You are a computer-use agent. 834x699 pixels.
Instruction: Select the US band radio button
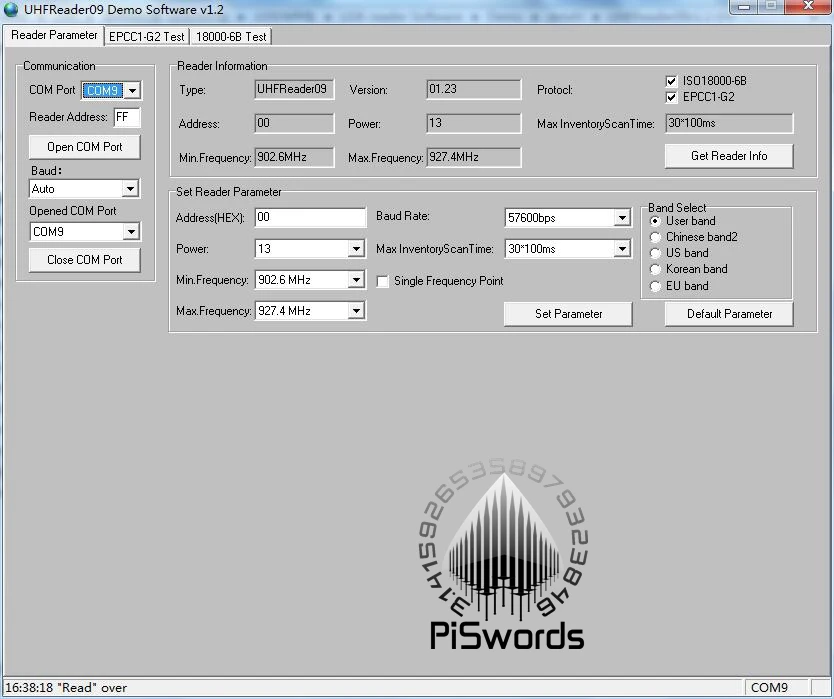655,253
